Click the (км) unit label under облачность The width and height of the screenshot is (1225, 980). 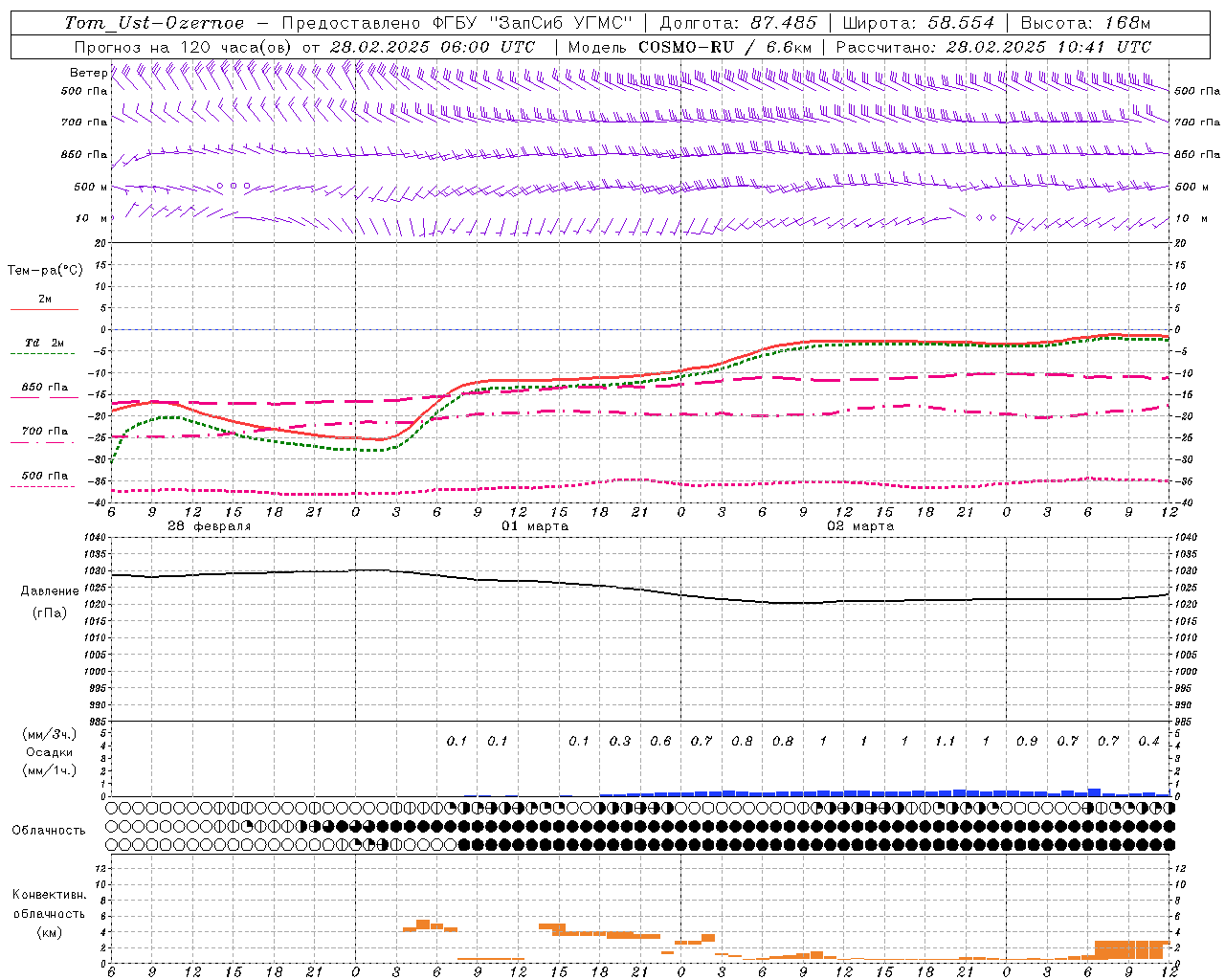(49, 932)
